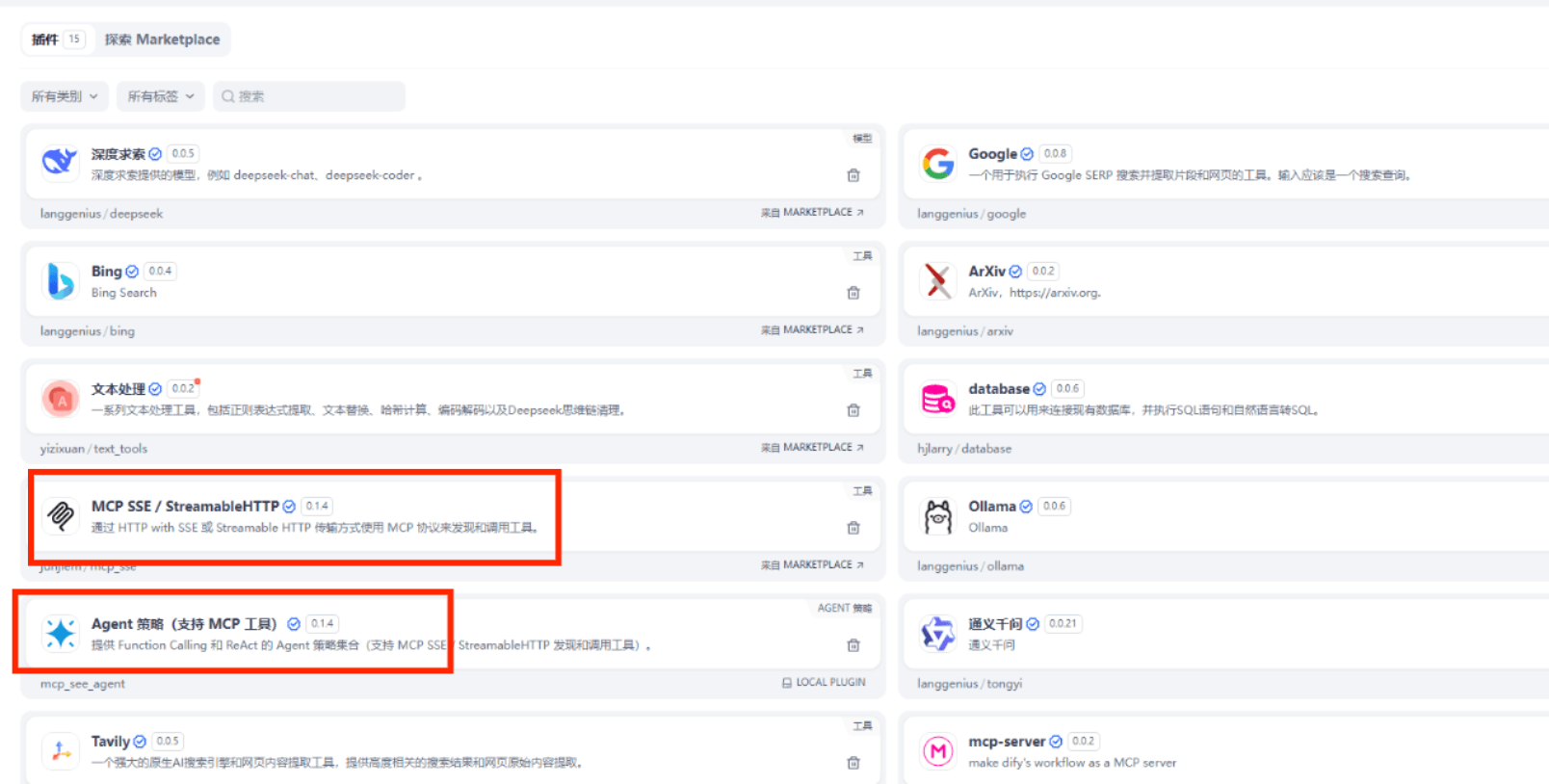Select the 通义千问 plugin title

pos(995,624)
